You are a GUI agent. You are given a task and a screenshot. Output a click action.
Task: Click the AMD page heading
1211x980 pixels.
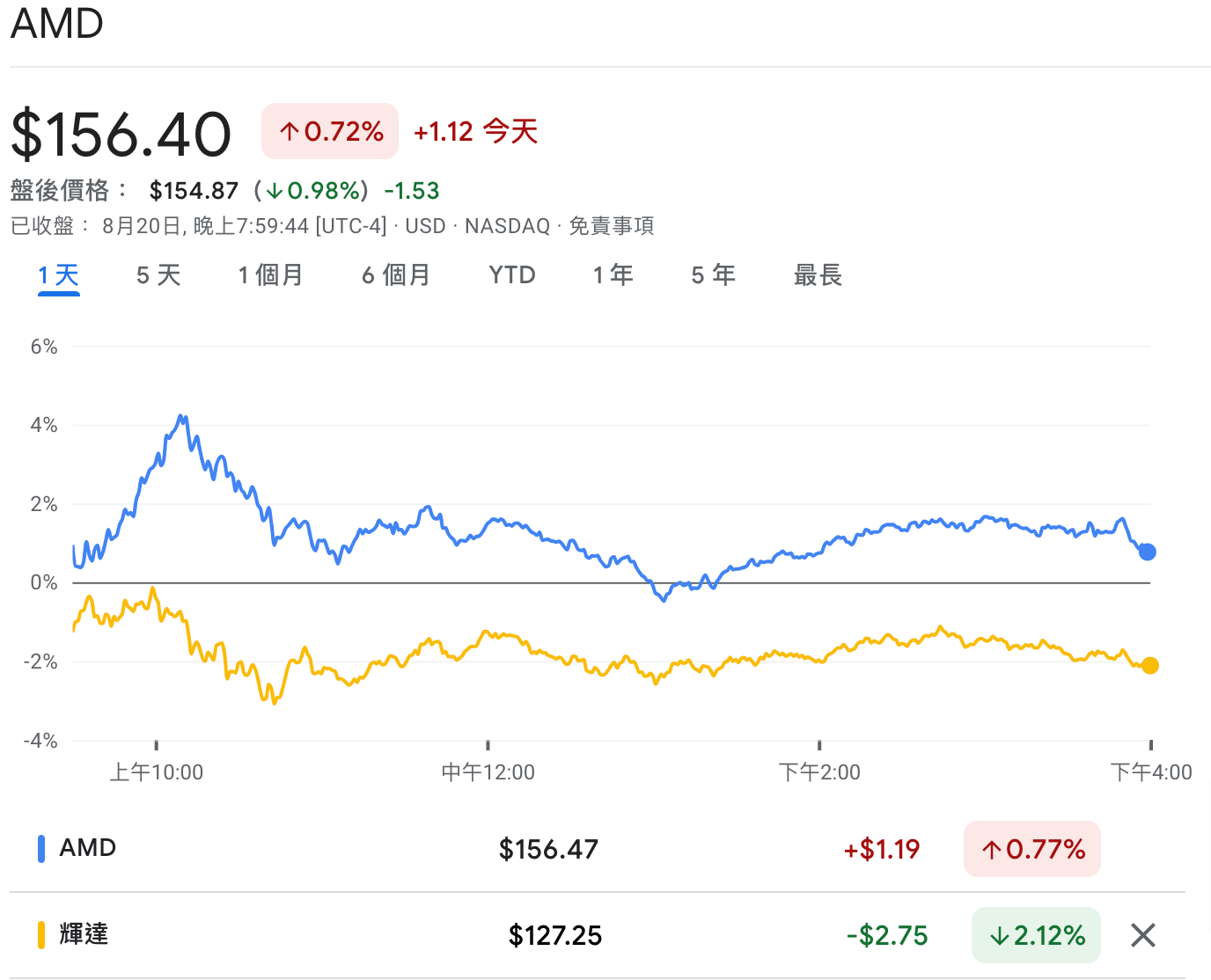[x=57, y=23]
